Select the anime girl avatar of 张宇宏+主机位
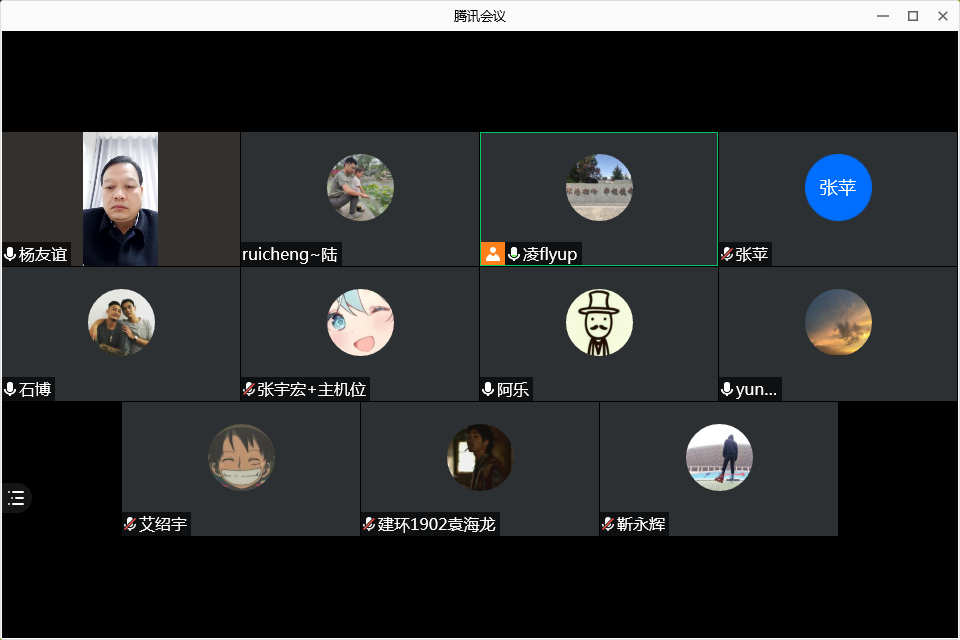This screenshot has height=640, width=960. (x=360, y=322)
